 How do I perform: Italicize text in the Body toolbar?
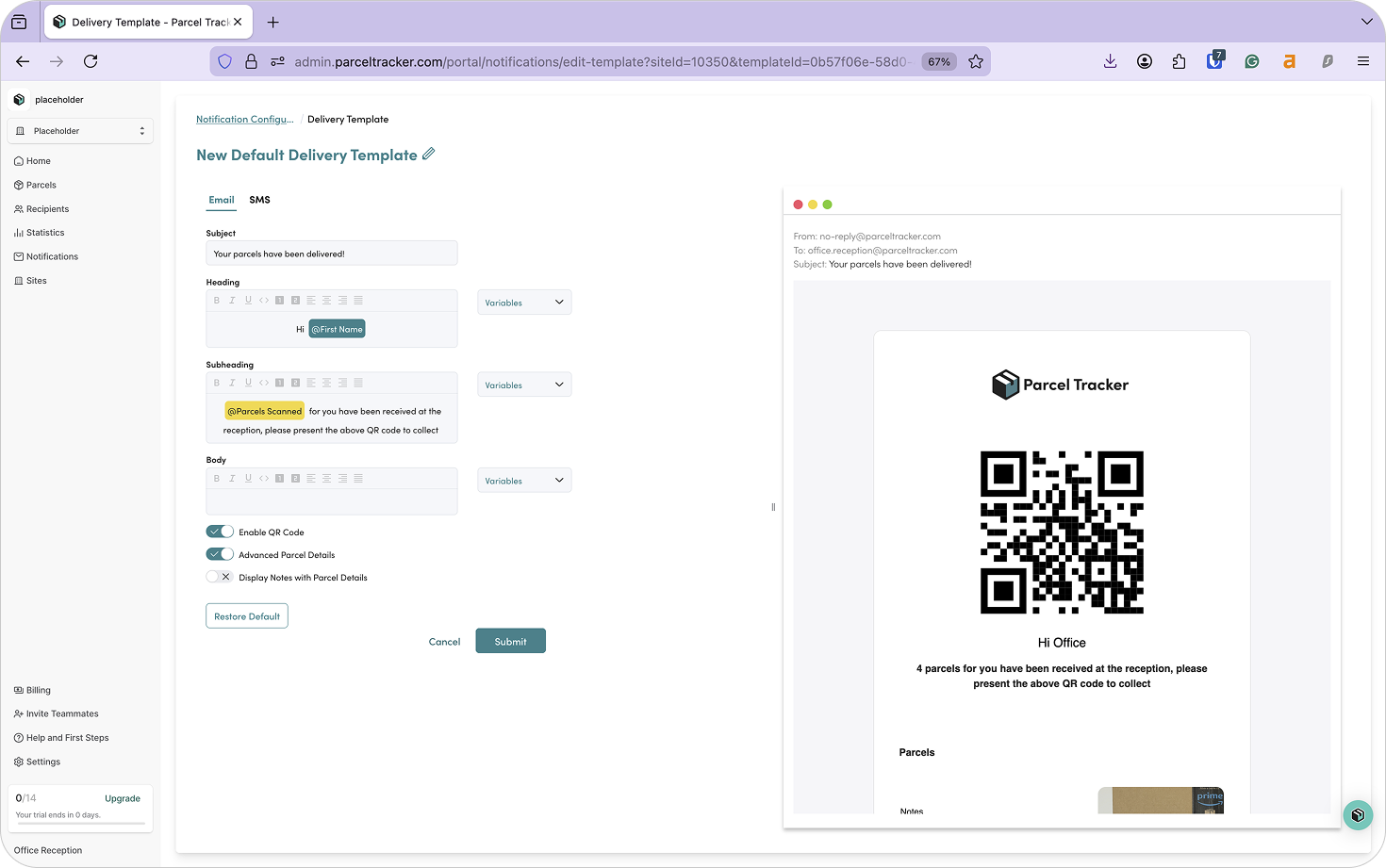(x=232, y=479)
